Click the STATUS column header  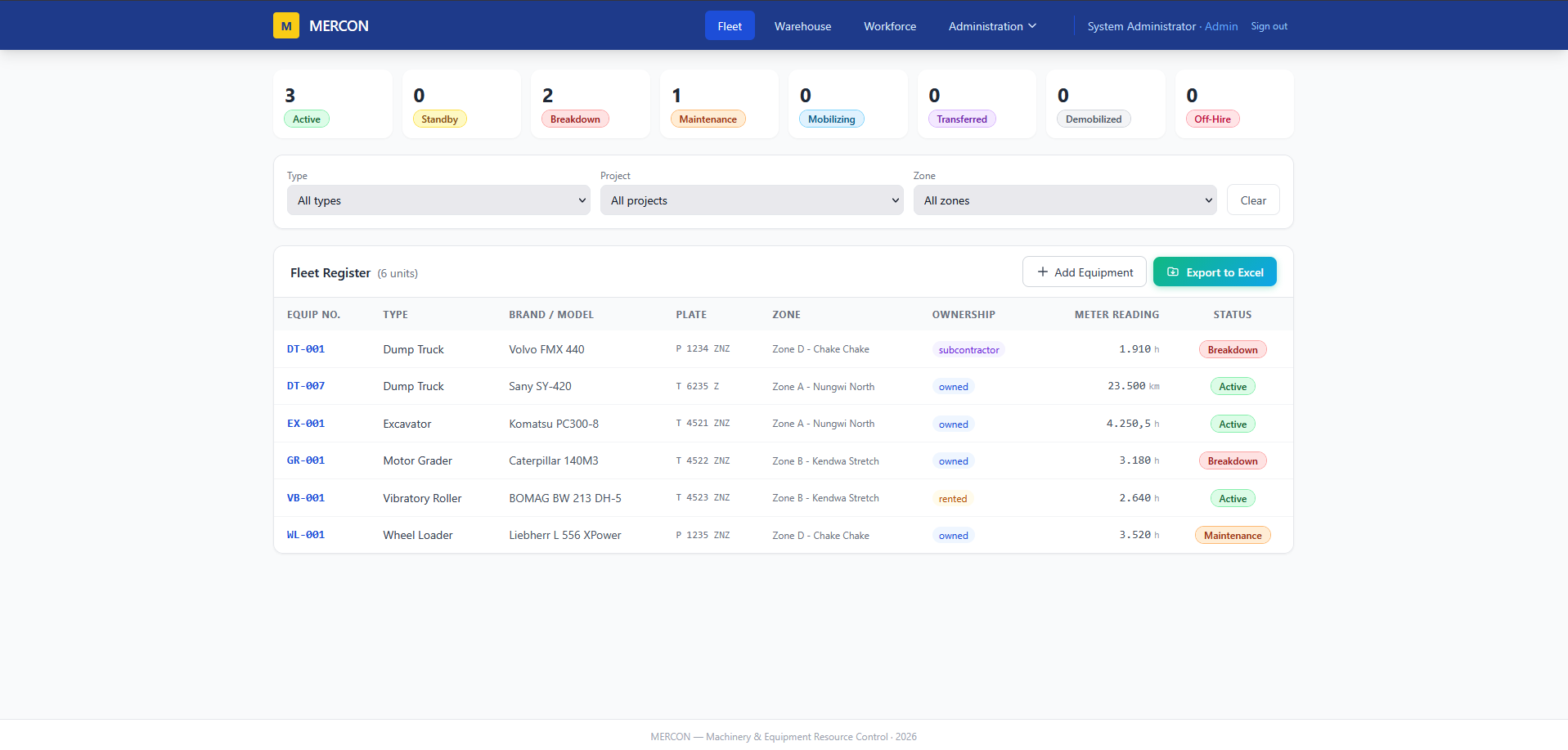pyautogui.click(x=1233, y=315)
